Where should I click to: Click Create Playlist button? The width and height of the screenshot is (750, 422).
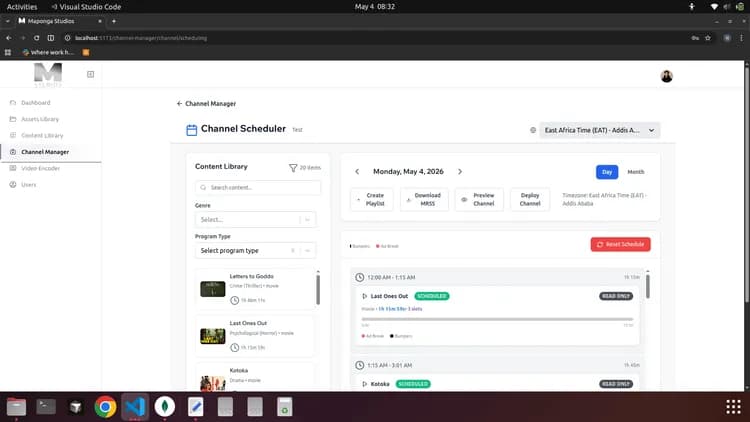(x=372, y=200)
